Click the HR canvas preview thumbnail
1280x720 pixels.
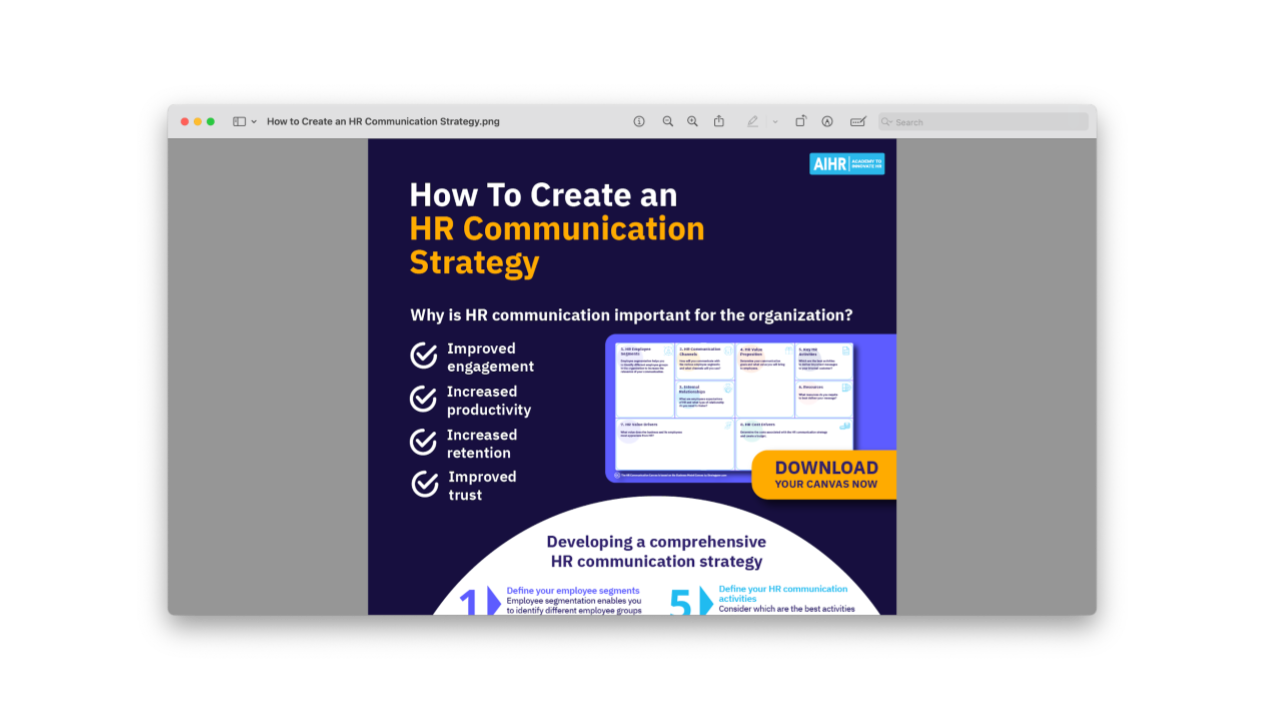point(733,406)
